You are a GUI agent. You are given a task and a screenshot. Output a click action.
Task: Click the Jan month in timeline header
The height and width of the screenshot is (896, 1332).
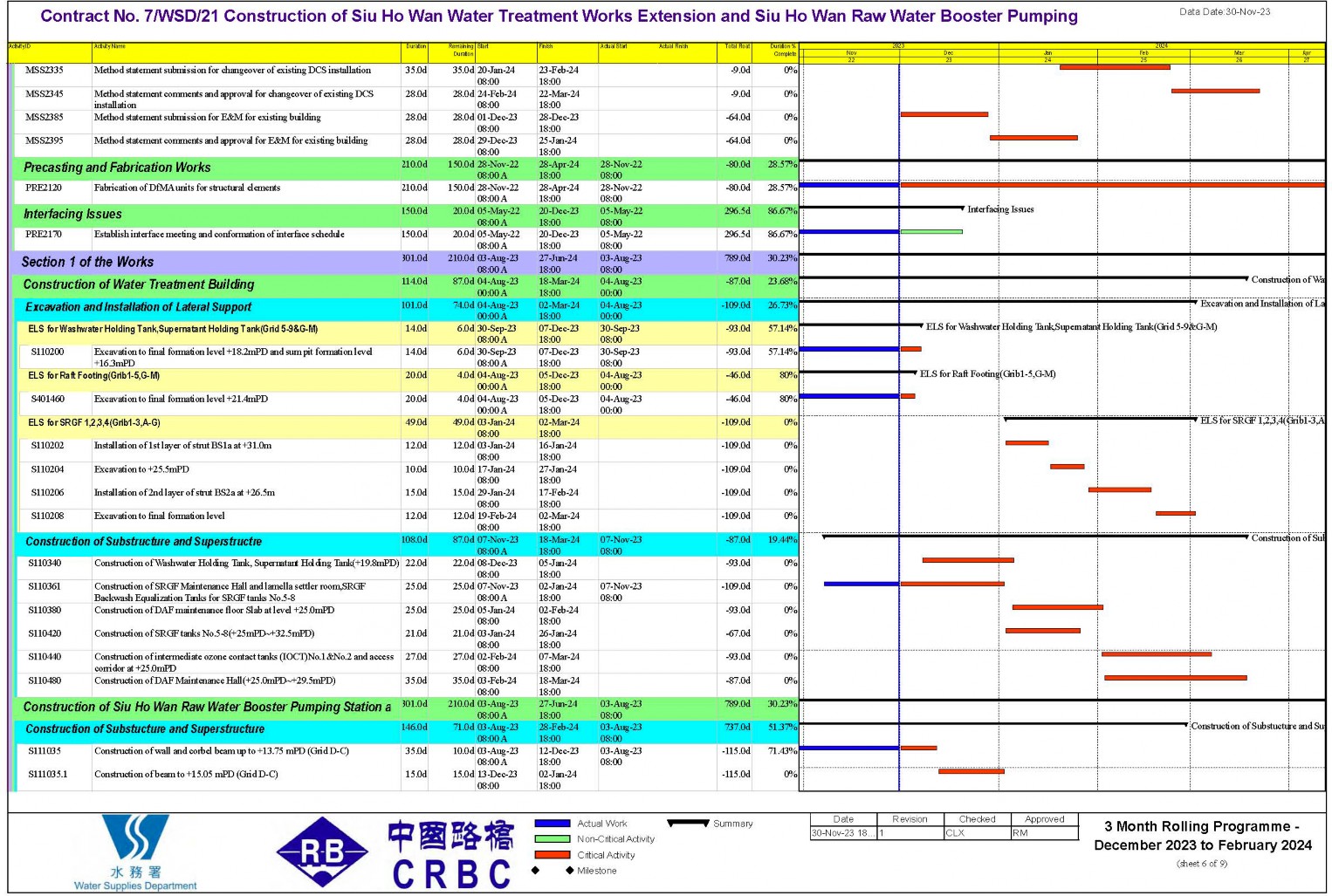point(1048,53)
